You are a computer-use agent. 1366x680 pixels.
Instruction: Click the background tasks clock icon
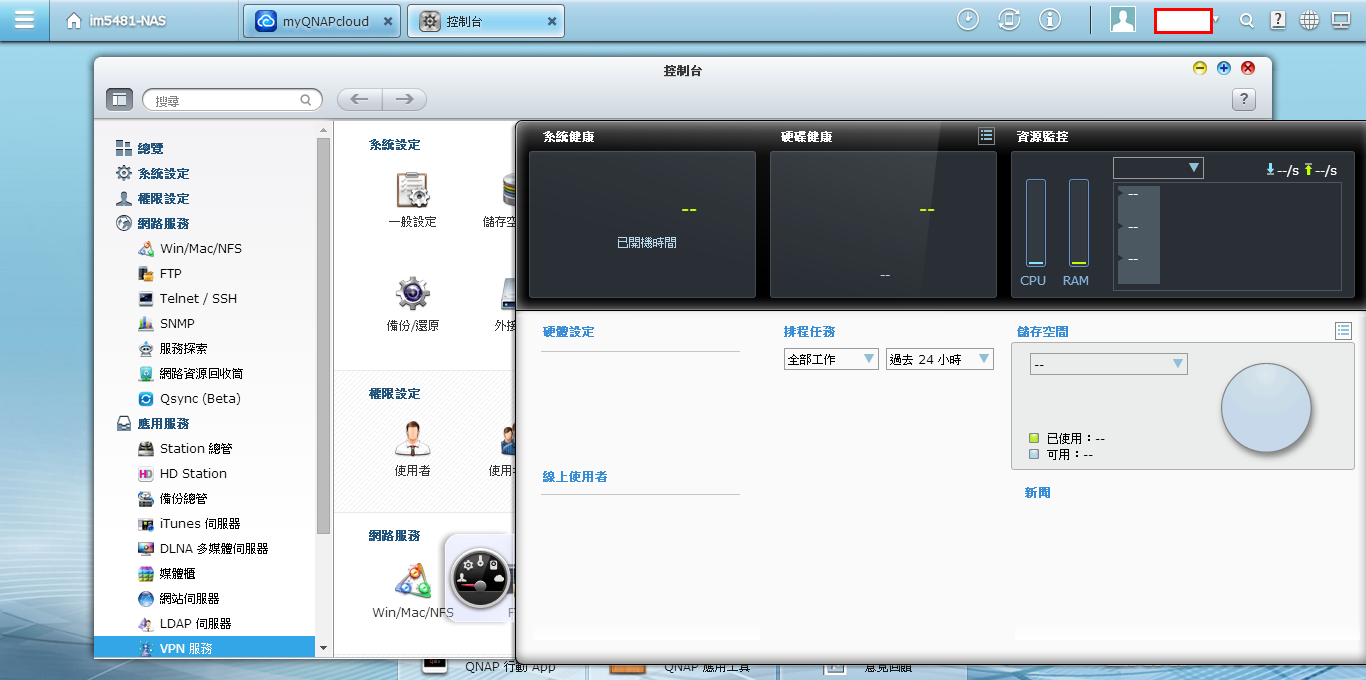(x=967, y=20)
